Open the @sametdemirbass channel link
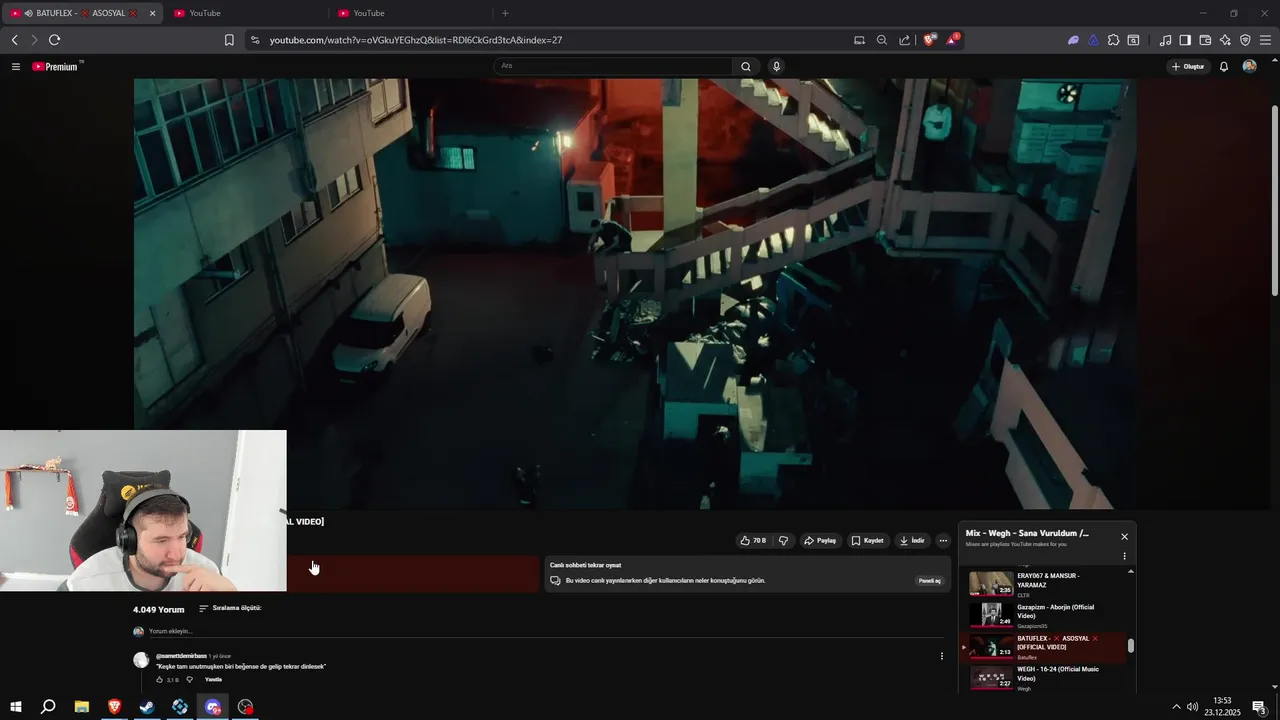The height and width of the screenshot is (720, 1280). [x=181, y=656]
